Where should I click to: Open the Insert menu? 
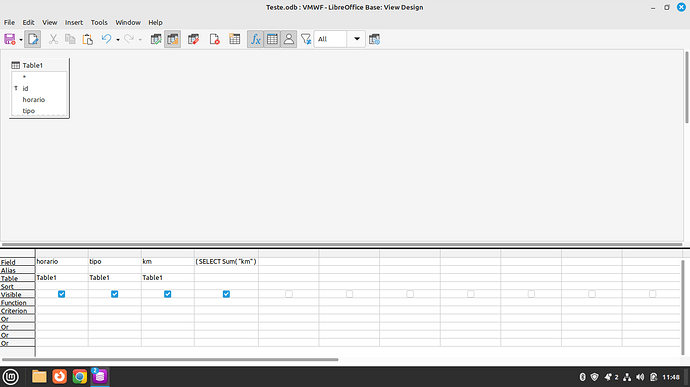tap(74, 22)
